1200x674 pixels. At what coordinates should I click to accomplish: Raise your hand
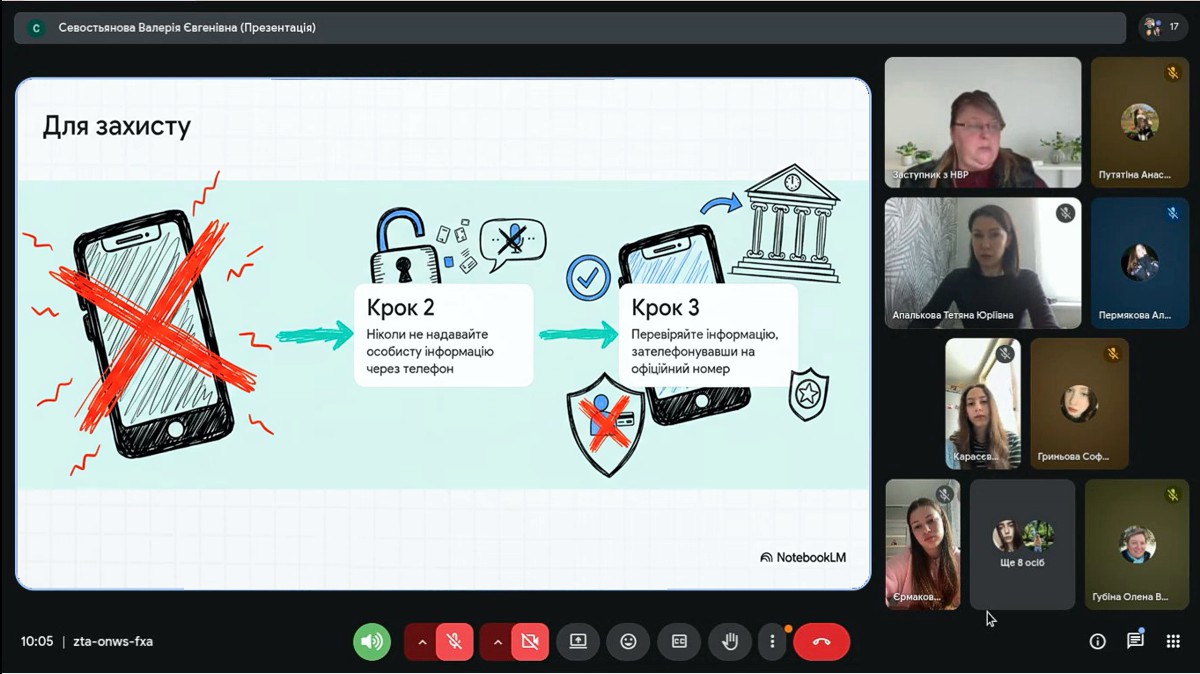point(730,642)
